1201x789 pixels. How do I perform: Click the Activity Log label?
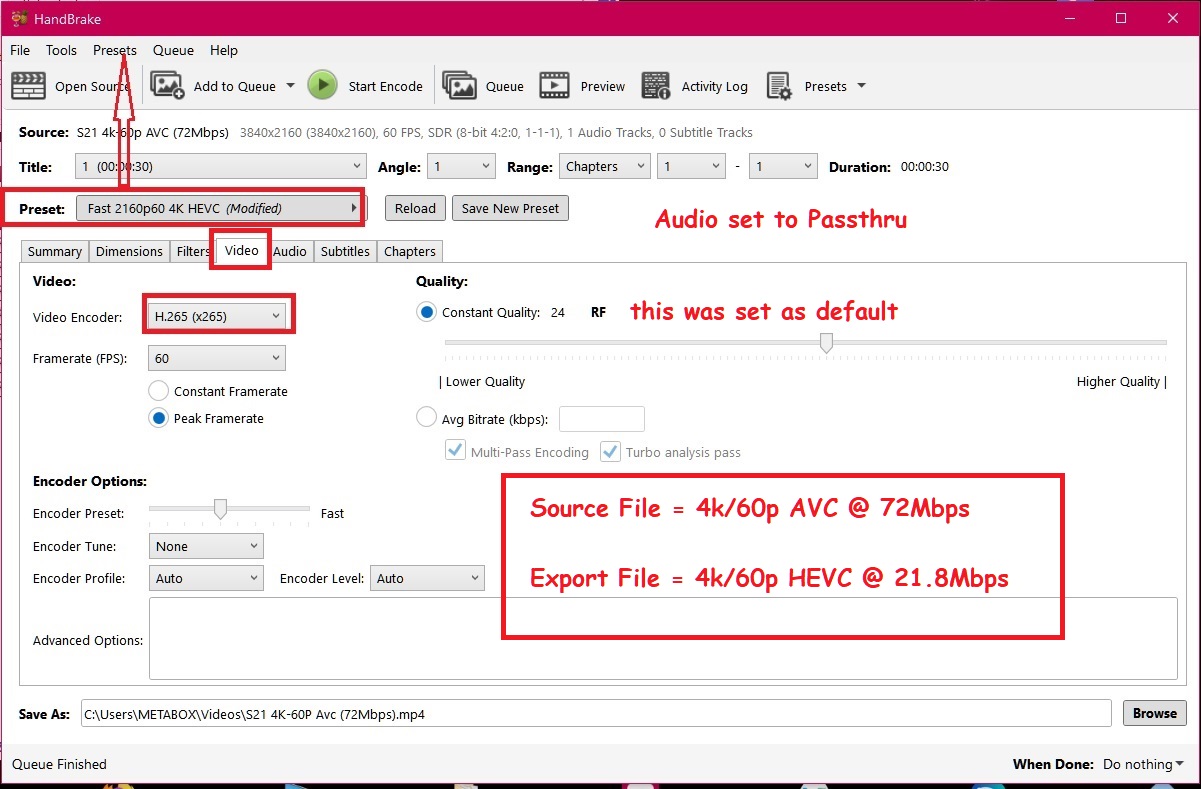tap(715, 86)
